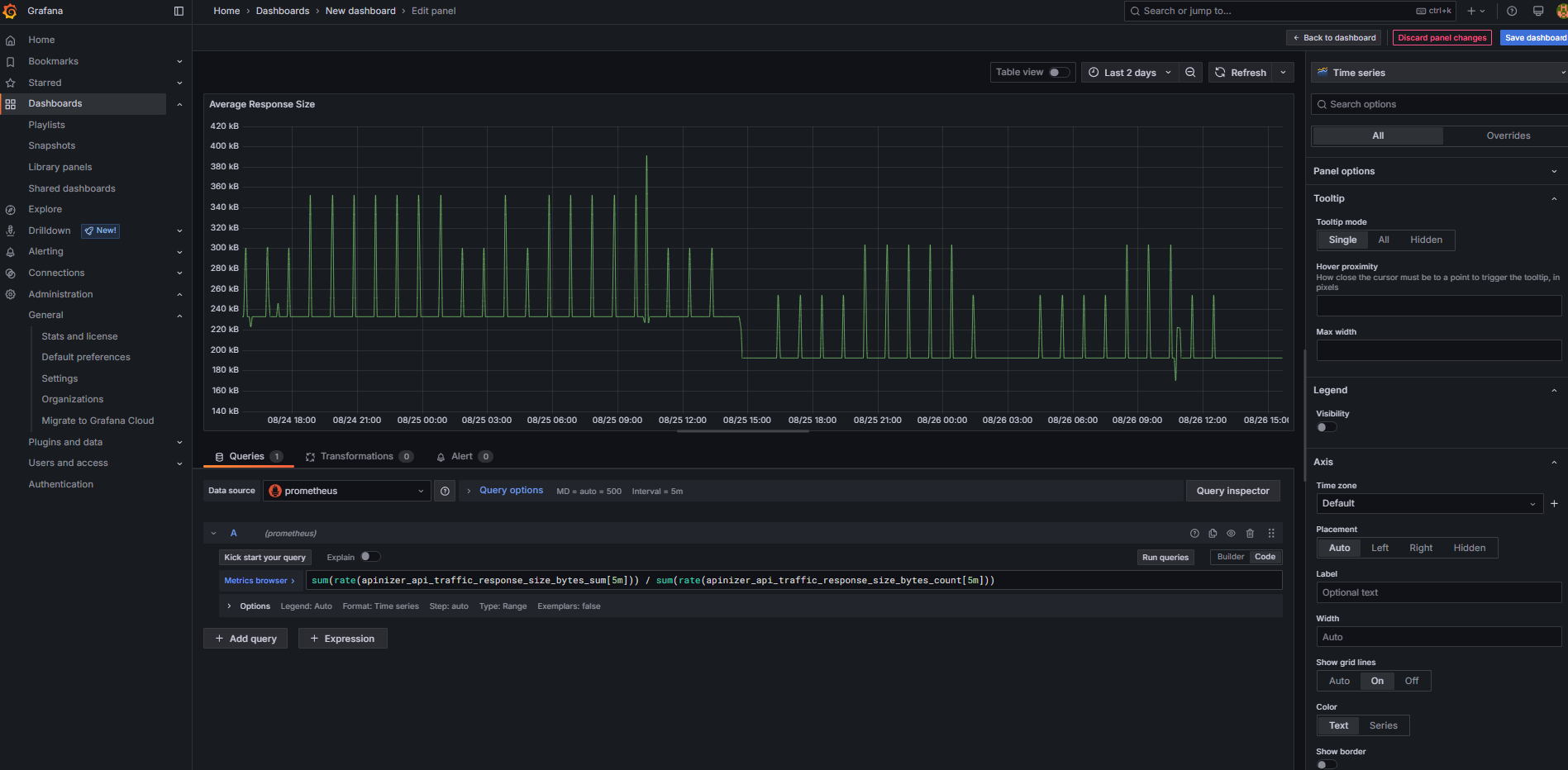Expand the Query options section
The width and height of the screenshot is (1568, 770).
[511, 491]
